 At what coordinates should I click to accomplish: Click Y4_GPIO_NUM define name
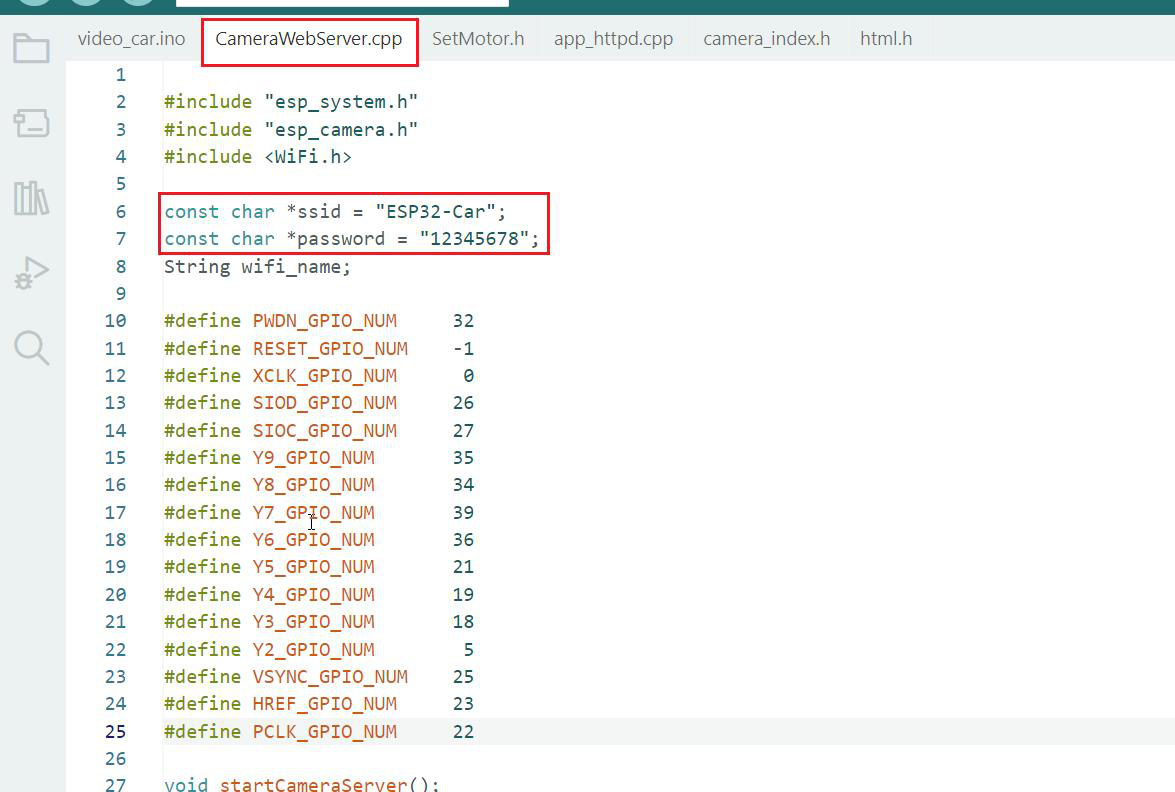point(313,595)
